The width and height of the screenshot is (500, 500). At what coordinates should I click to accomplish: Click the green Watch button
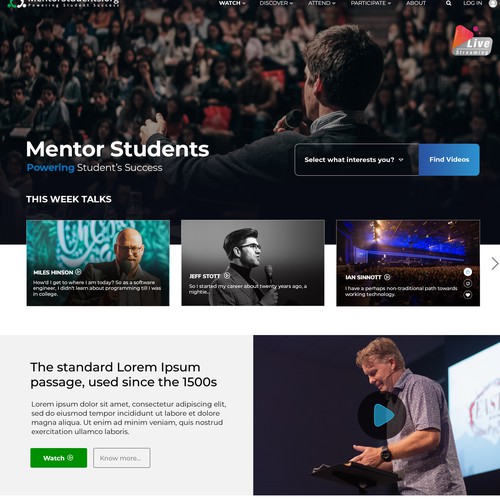coord(59,458)
